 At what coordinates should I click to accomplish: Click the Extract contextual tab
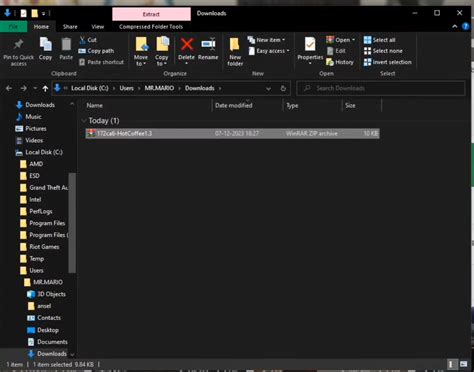point(151,14)
